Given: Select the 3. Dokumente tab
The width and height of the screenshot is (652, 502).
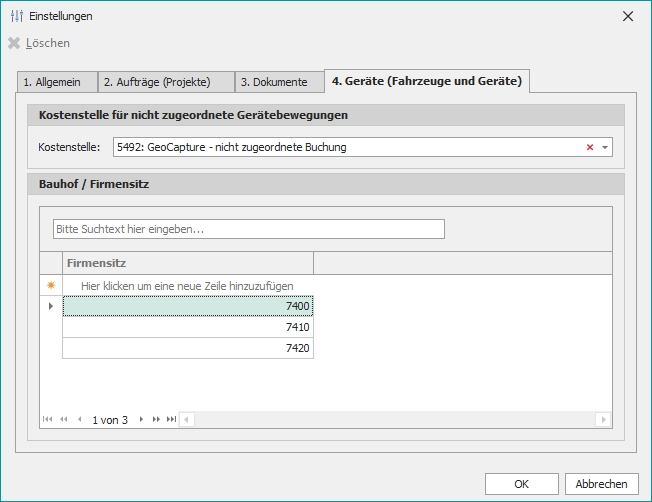Looking at the screenshot, I should [x=280, y=82].
